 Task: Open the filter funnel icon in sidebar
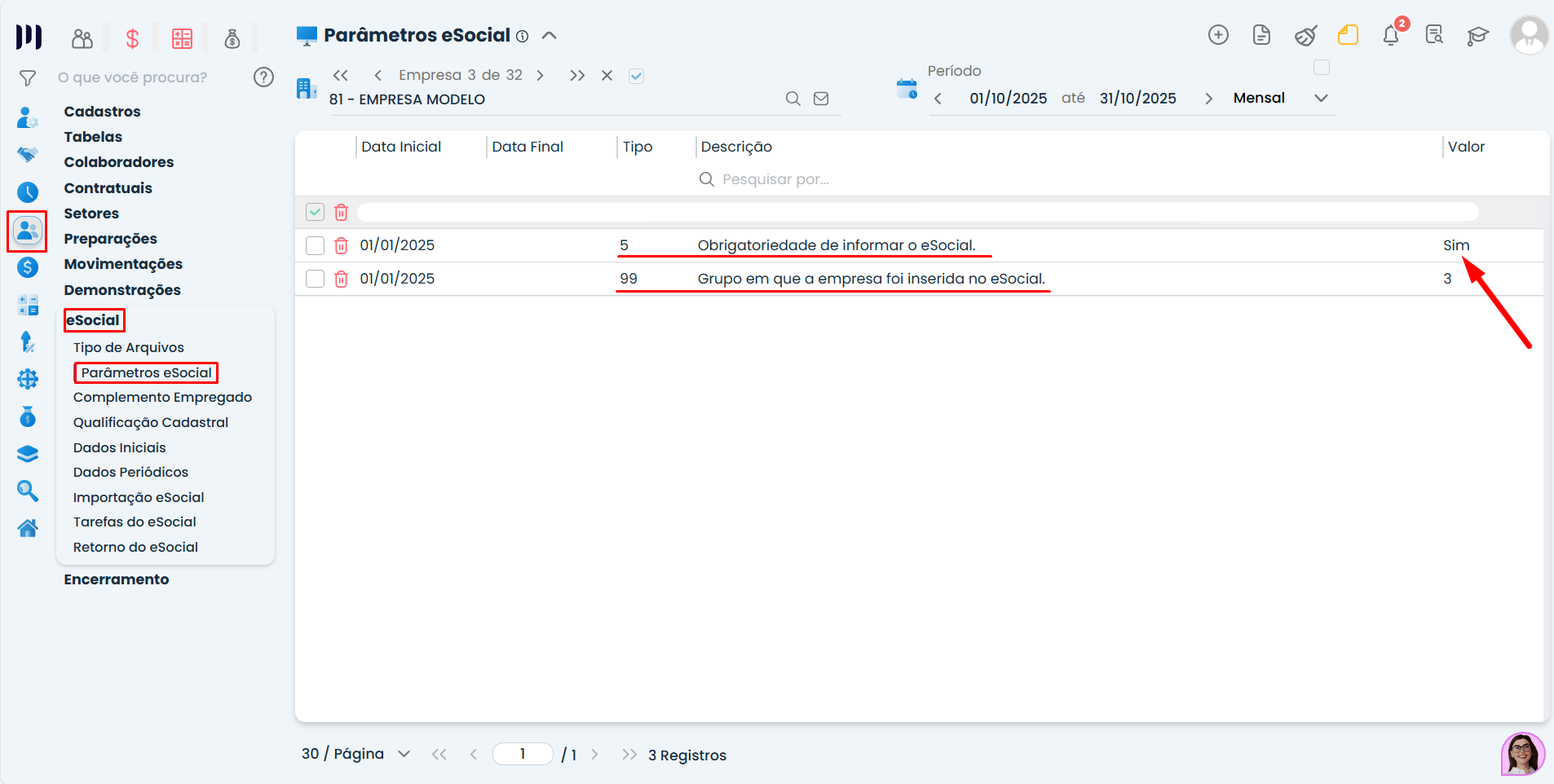point(28,78)
